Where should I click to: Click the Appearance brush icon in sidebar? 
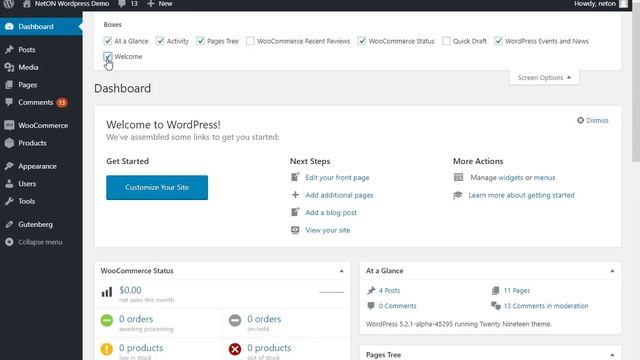(9, 166)
